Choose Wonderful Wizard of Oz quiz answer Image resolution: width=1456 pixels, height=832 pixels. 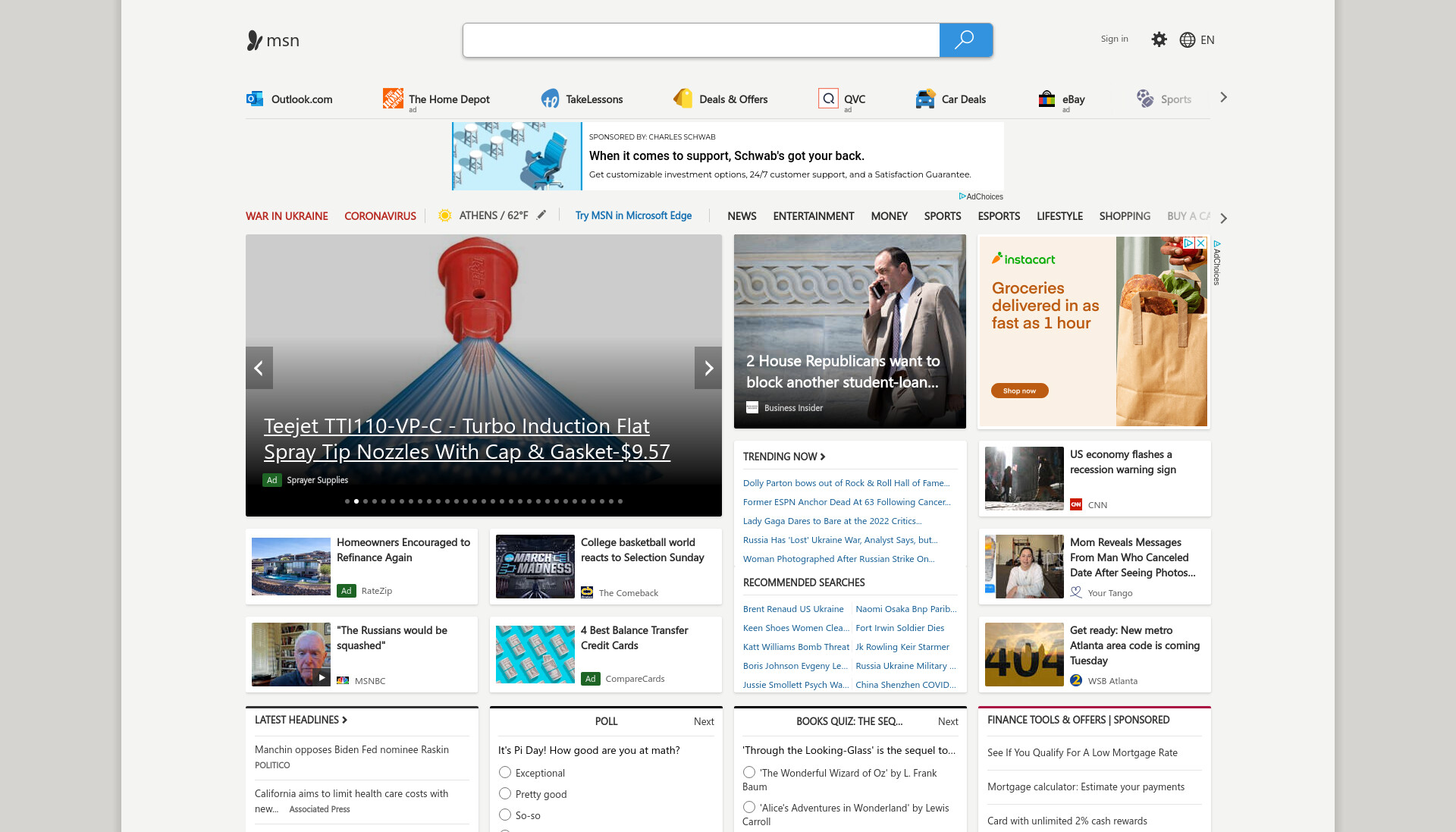click(x=749, y=772)
